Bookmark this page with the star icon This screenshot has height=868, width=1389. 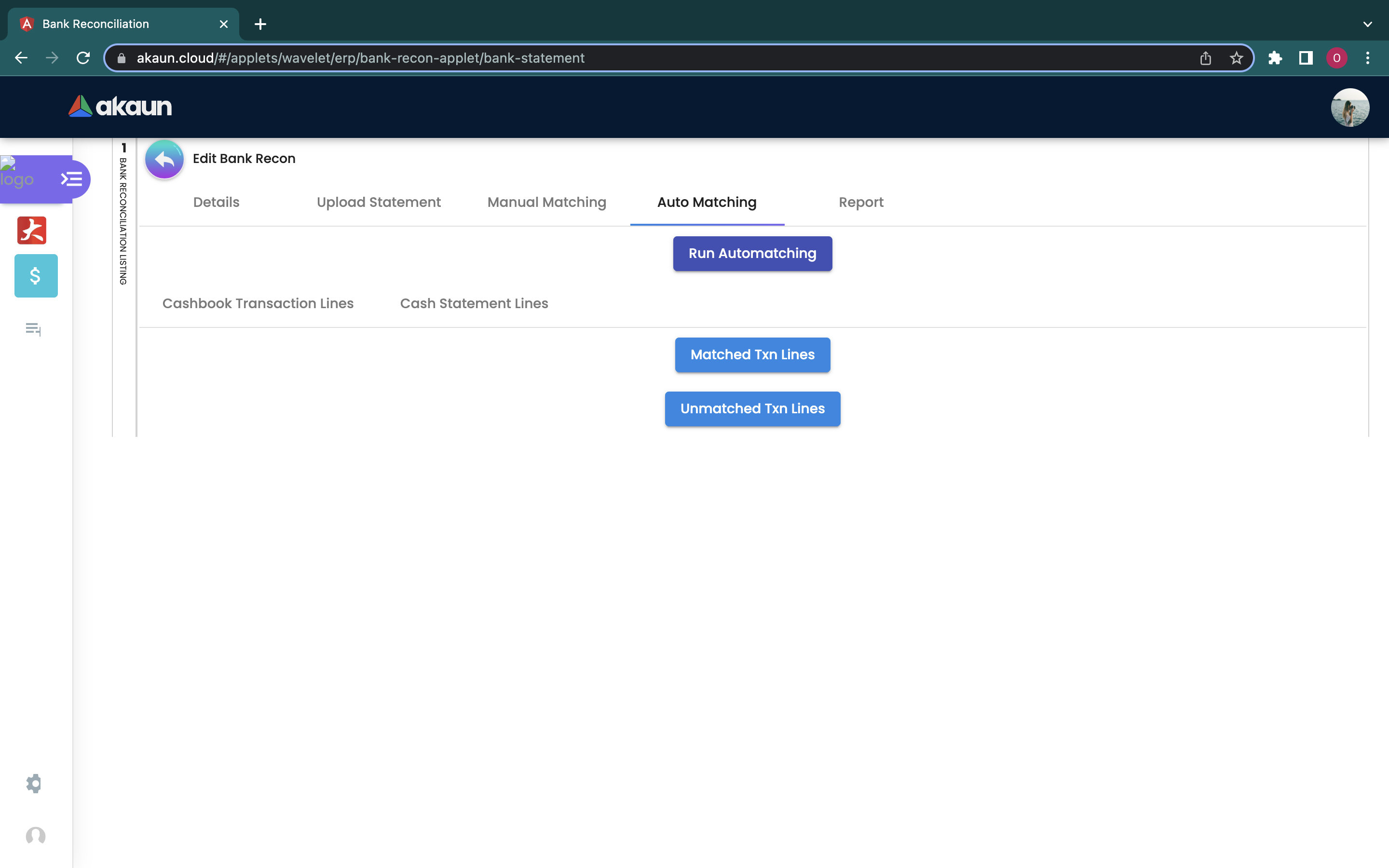click(1236, 58)
